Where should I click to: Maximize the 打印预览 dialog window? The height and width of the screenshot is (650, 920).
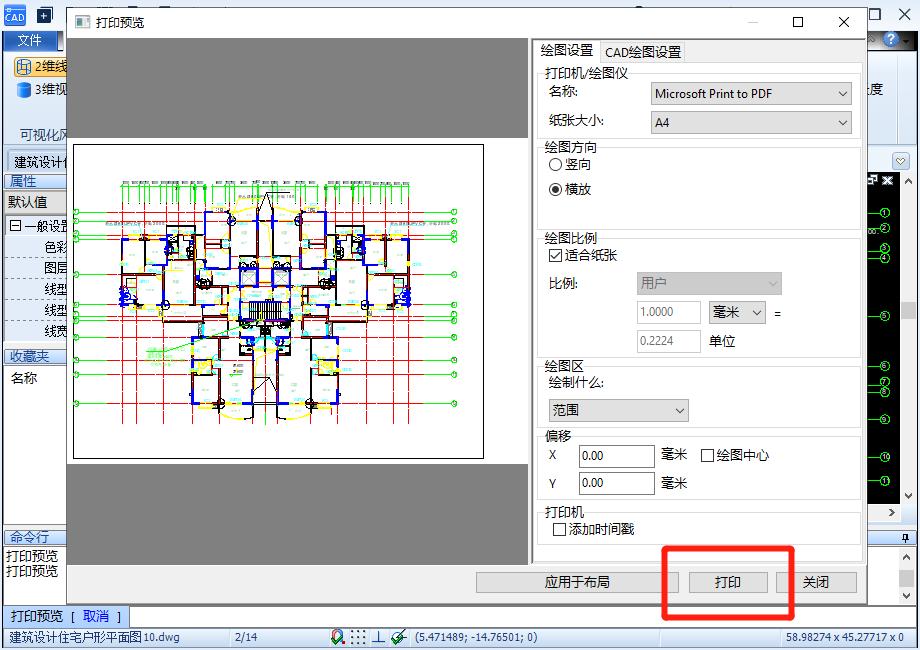coord(798,22)
